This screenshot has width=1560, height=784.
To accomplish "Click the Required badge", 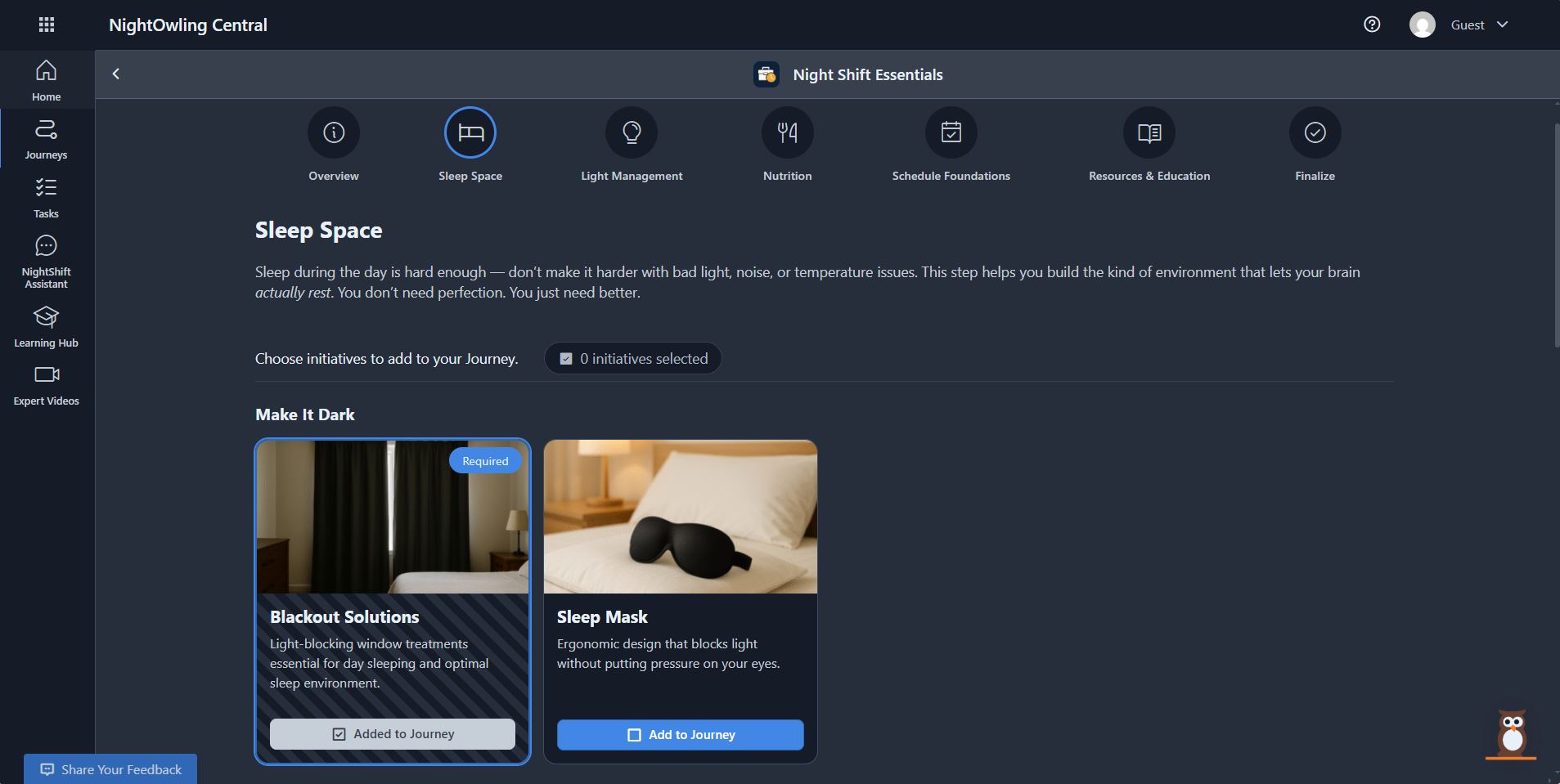I will click(485, 461).
